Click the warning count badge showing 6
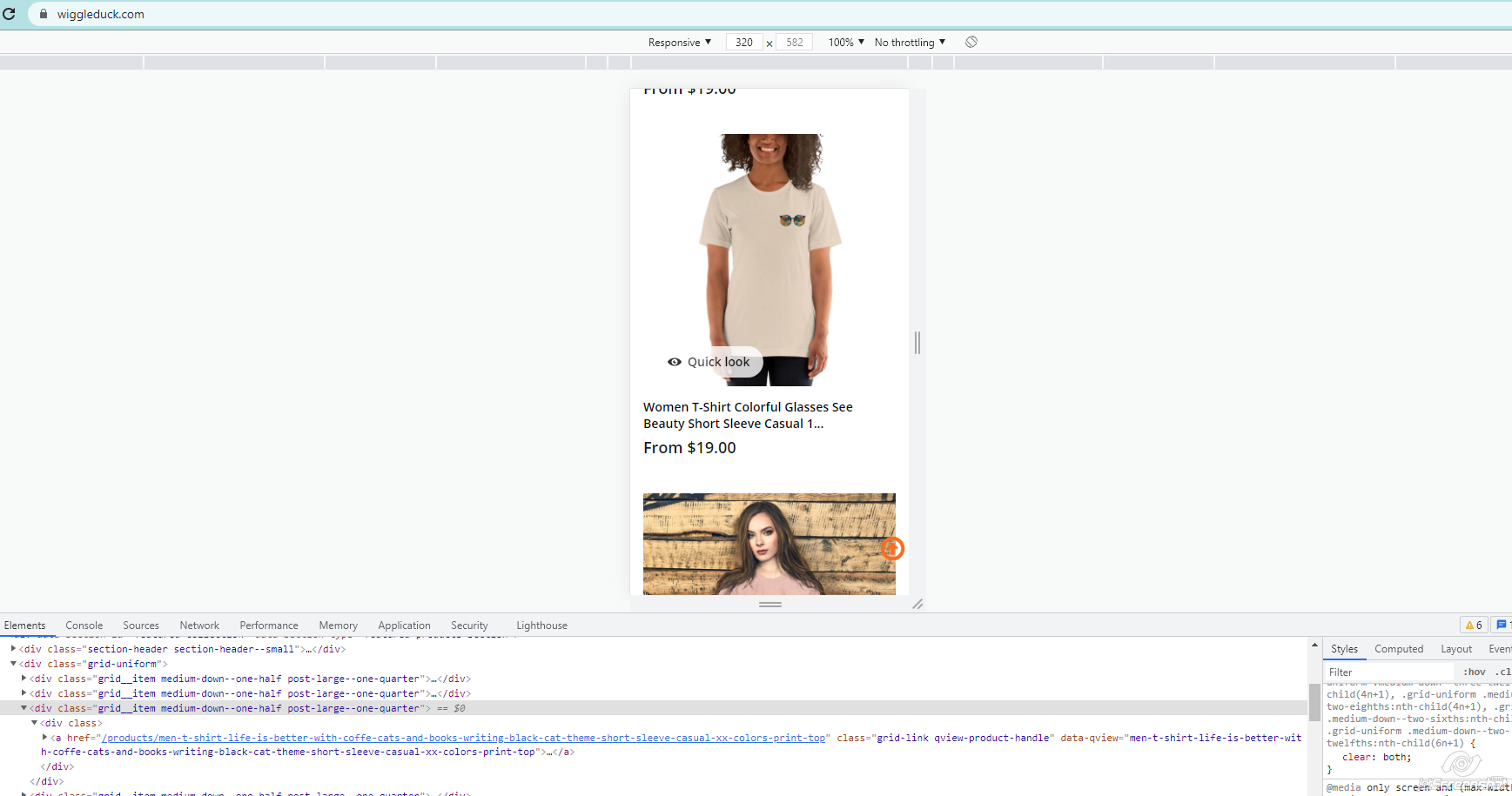 pos(1473,625)
